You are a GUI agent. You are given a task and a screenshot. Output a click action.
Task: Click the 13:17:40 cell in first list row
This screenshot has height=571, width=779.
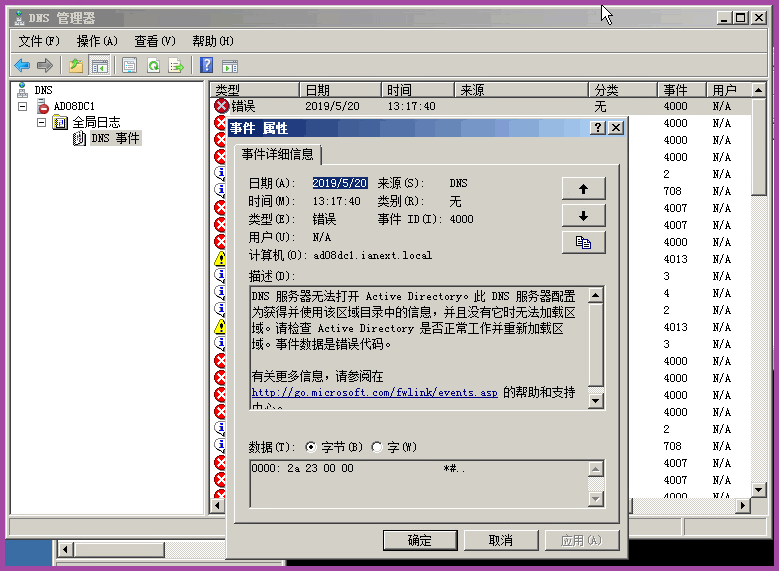411,106
